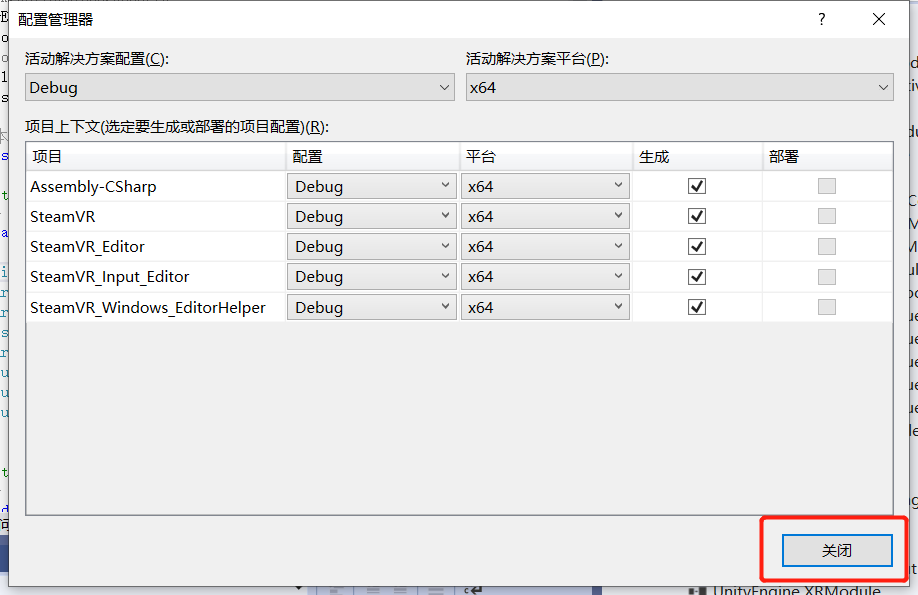Expand platform dropdown for Assembly-CSharp

[x=545, y=186]
